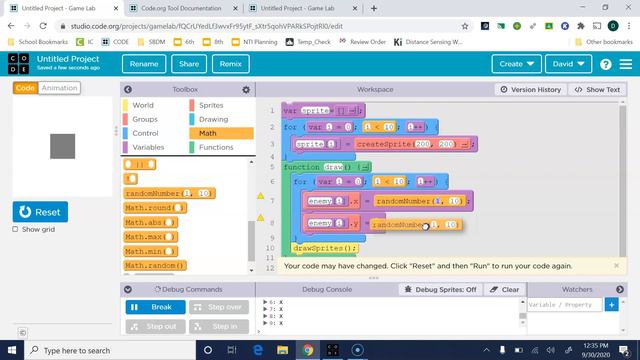Viewport: 640px width, 360px height.
Task: Open the hamburger menu
Action: click(x=626, y=64)
